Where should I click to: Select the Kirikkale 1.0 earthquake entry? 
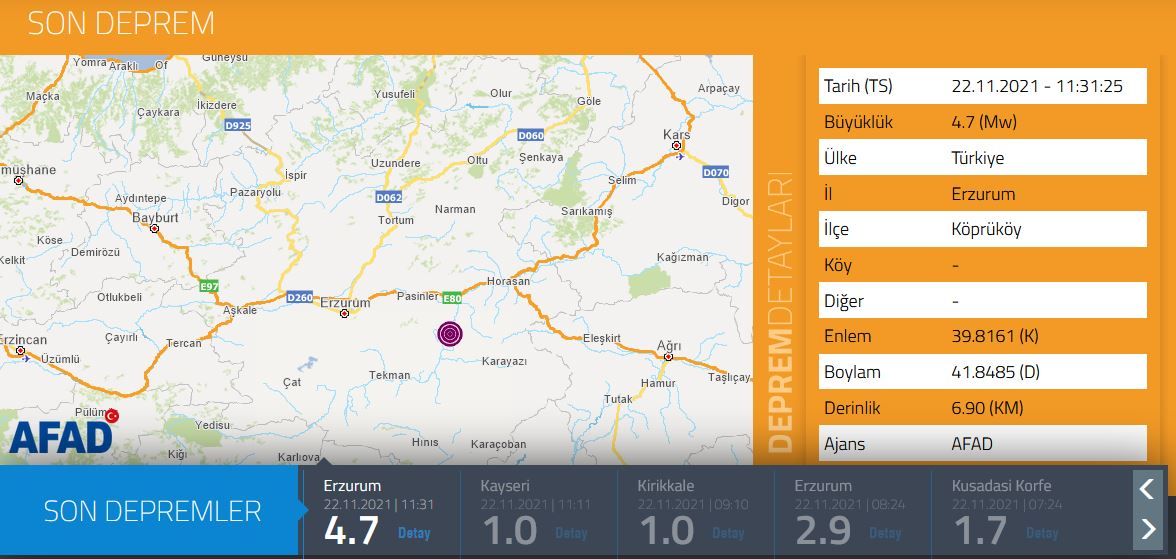click(x=694, y=510)
